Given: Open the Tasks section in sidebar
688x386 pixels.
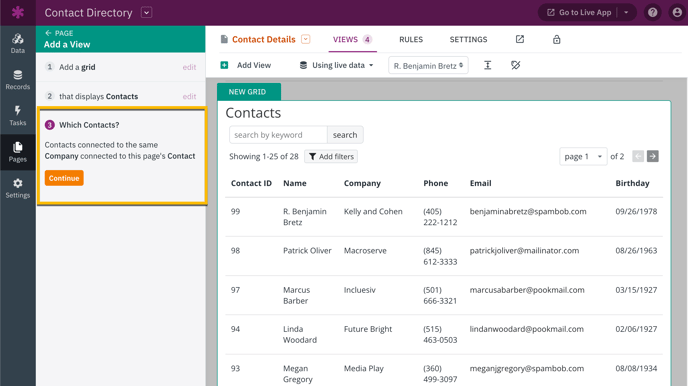Looking at the screenshot, I should point(18,116).
